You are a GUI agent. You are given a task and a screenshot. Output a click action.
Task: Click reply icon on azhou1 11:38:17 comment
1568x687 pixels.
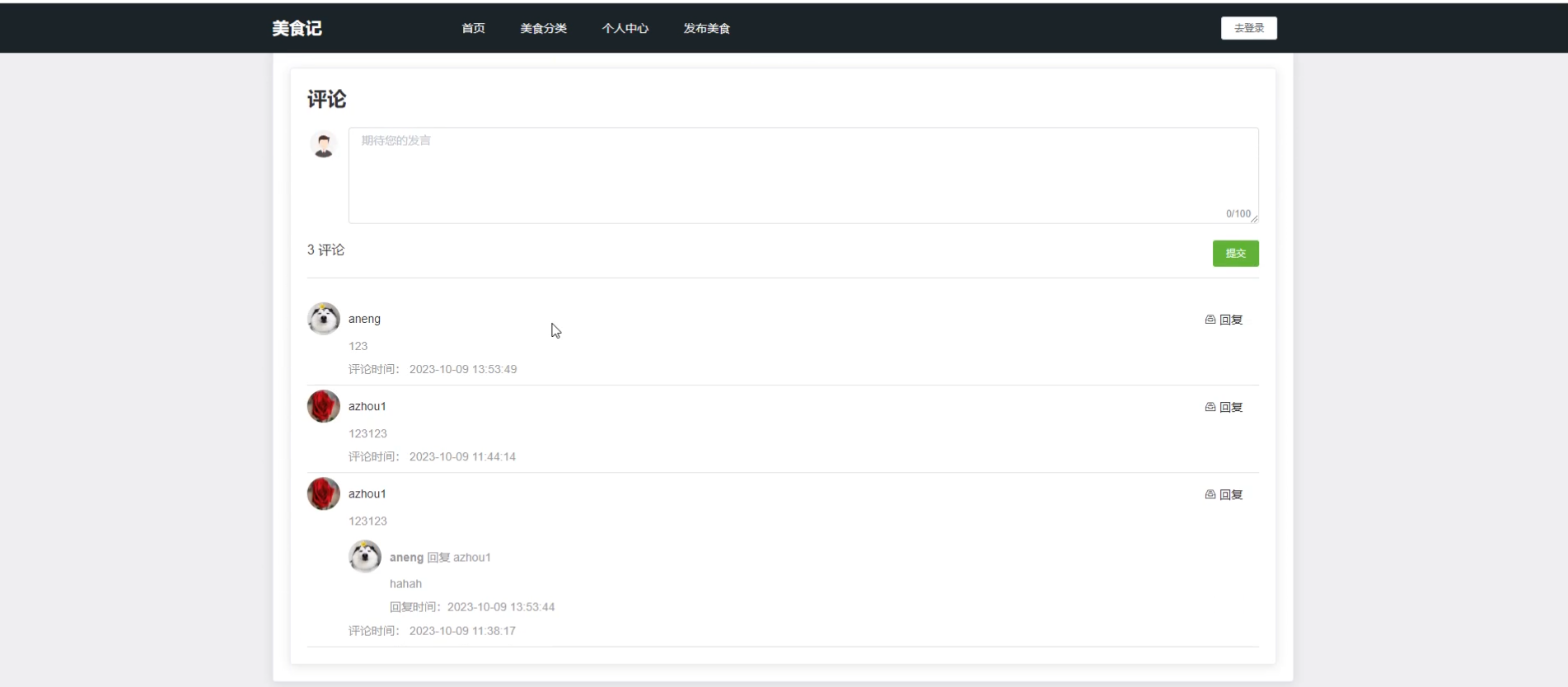coord(1210,494)
